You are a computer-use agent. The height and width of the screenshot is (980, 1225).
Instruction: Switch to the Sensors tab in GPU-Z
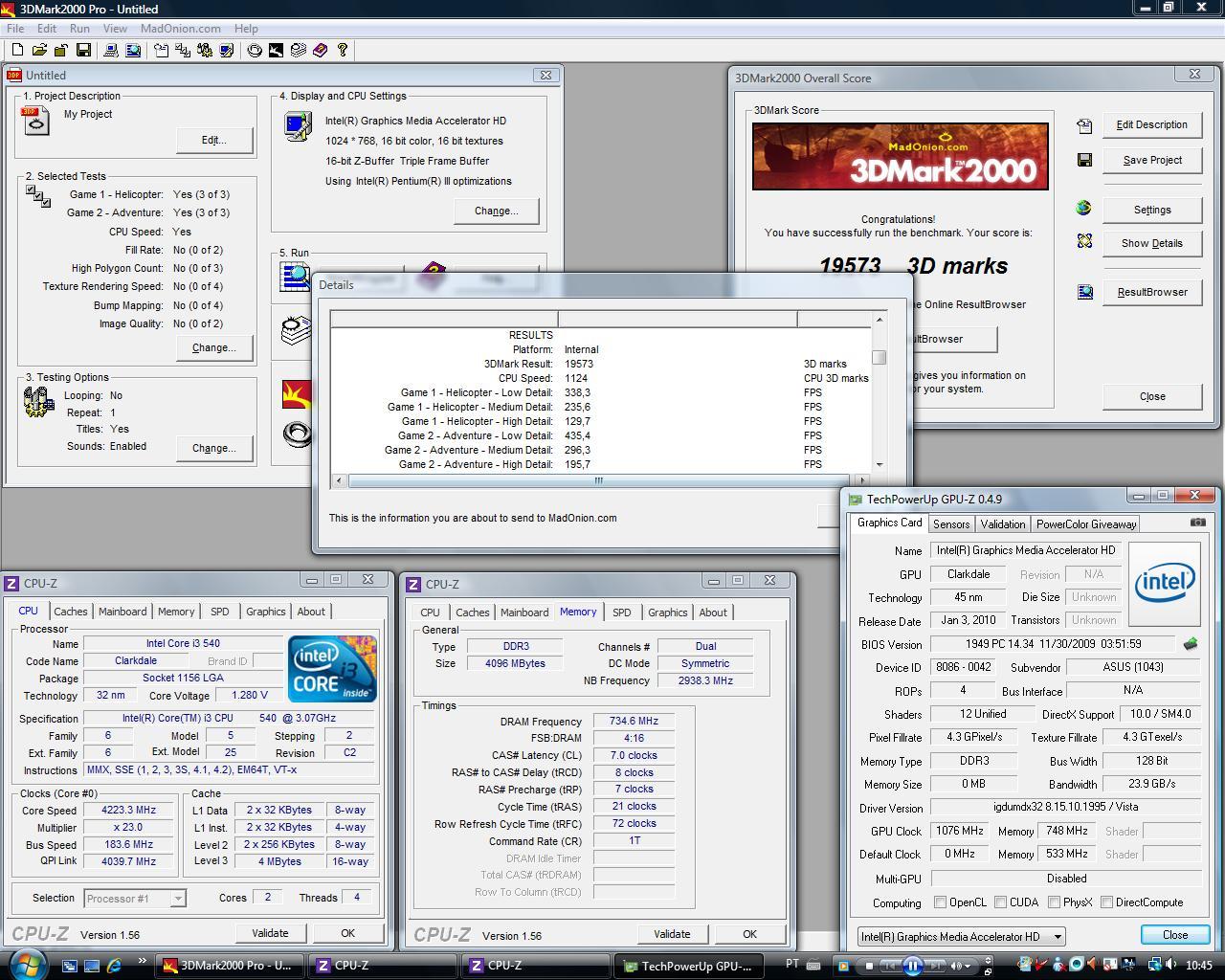[951, 524]
